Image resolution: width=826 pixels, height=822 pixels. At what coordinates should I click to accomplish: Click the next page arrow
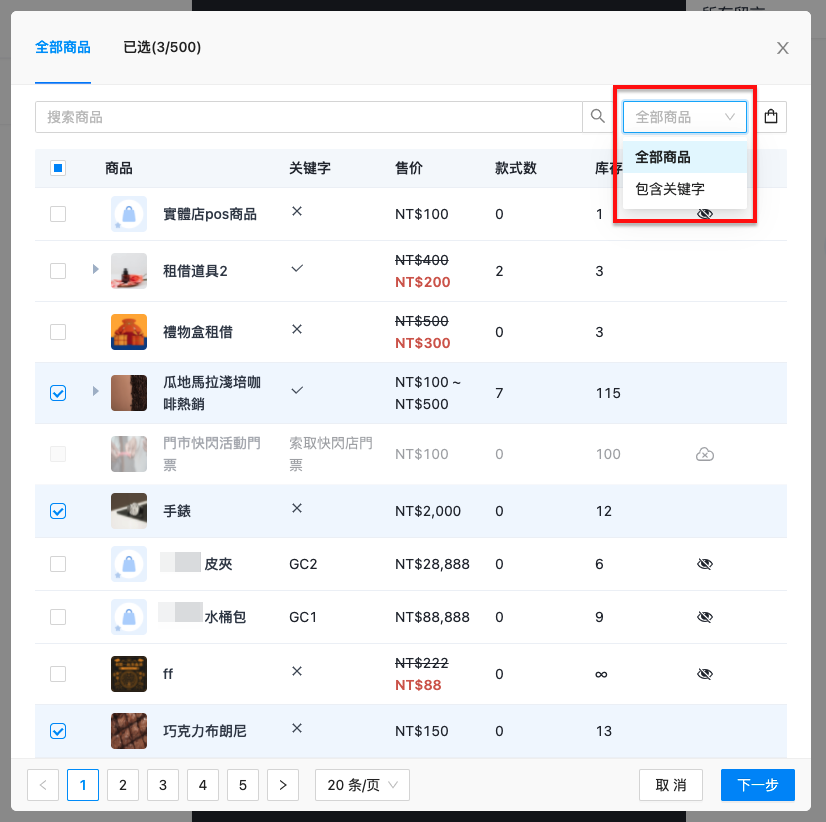click(283, 785)
